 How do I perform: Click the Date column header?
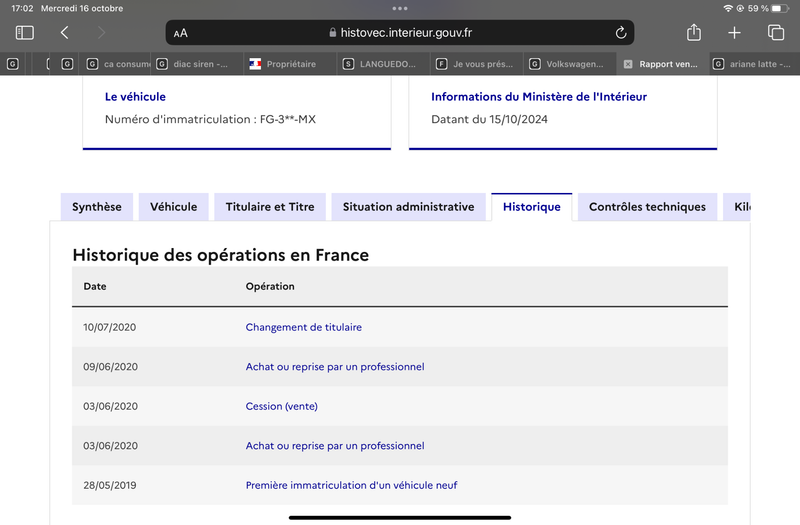(95, 286)
